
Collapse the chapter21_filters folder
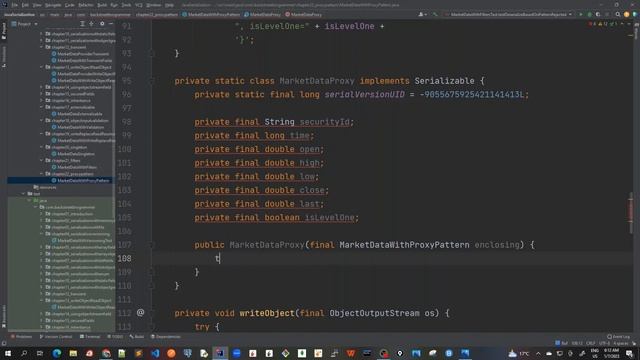[x=42, y=160]
